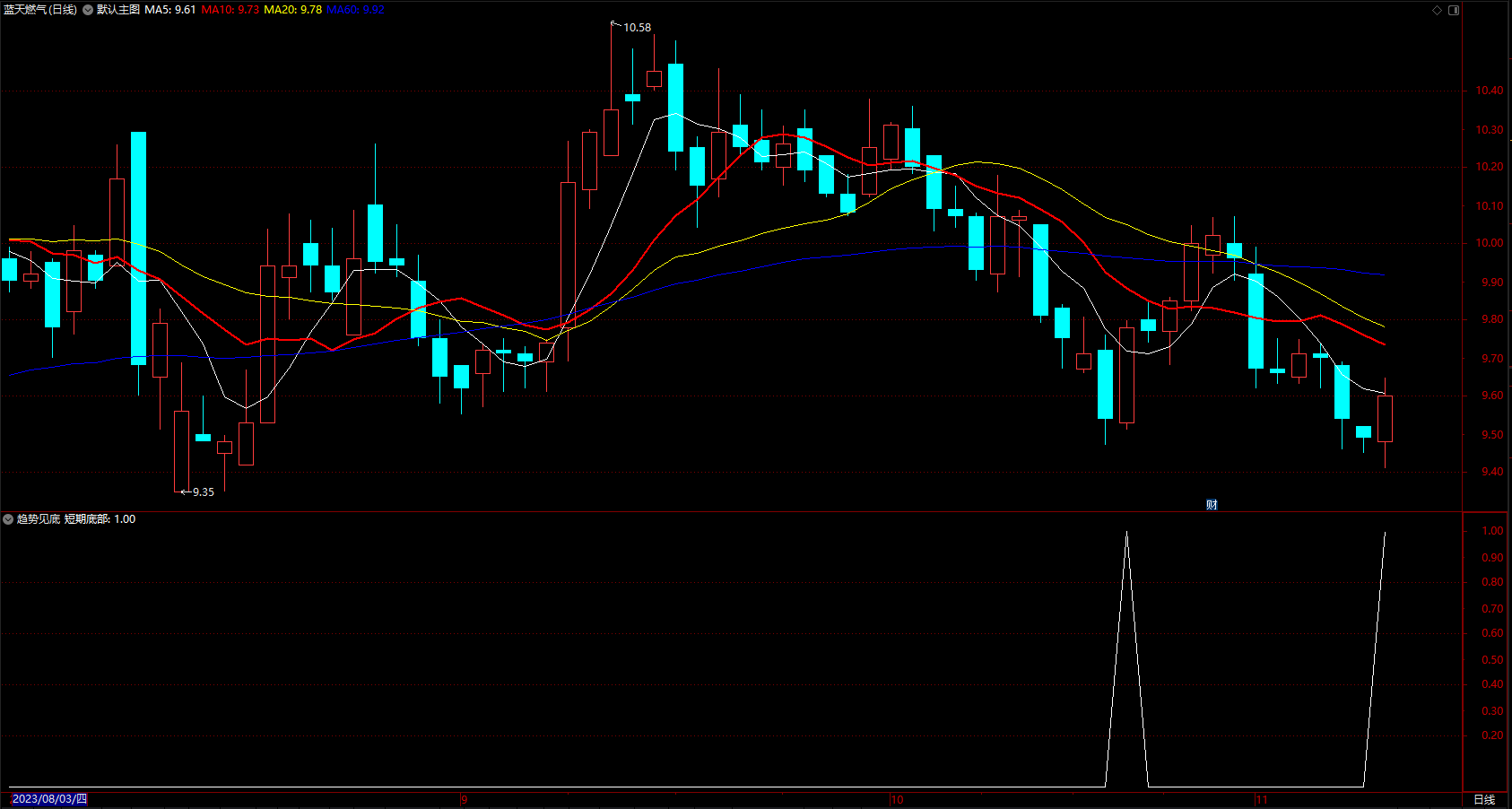Click the 0.20 indicator axis label

point(1492,735)
